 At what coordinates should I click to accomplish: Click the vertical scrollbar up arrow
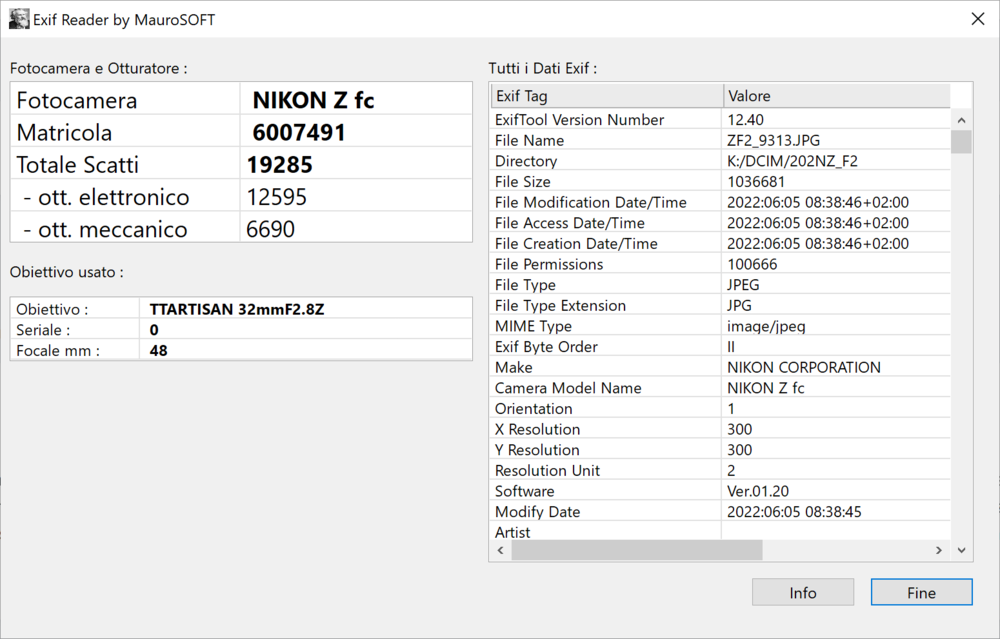pos(961,120)
